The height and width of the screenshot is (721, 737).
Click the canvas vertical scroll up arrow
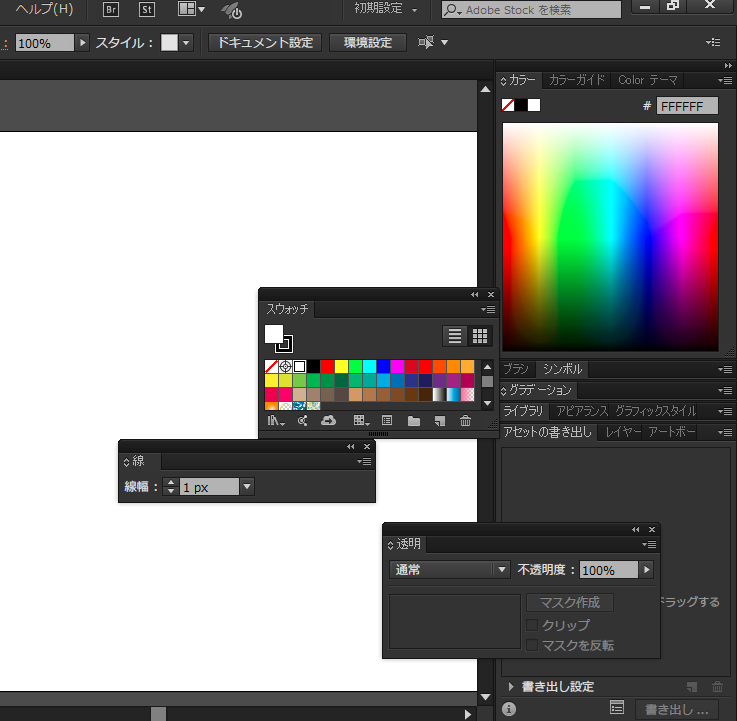click(486, 89)
